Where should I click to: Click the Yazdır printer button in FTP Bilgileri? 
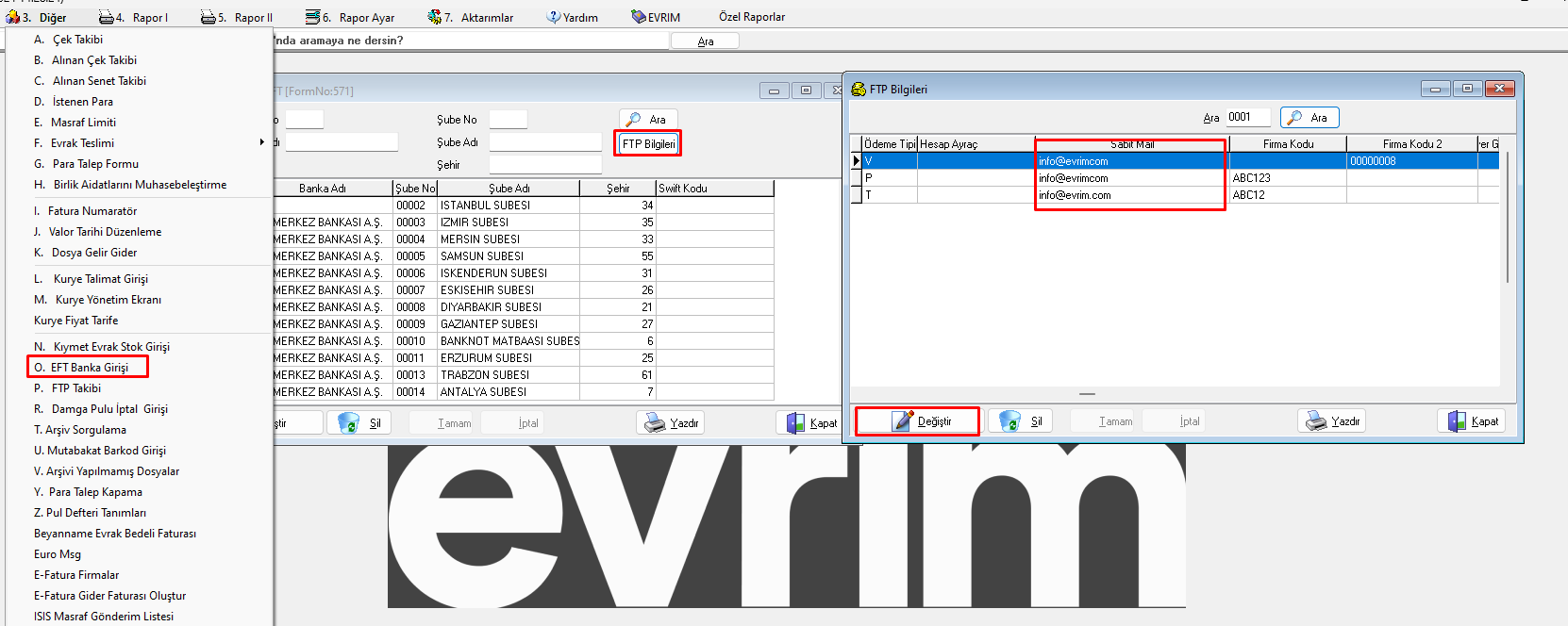coord(1332,421)
